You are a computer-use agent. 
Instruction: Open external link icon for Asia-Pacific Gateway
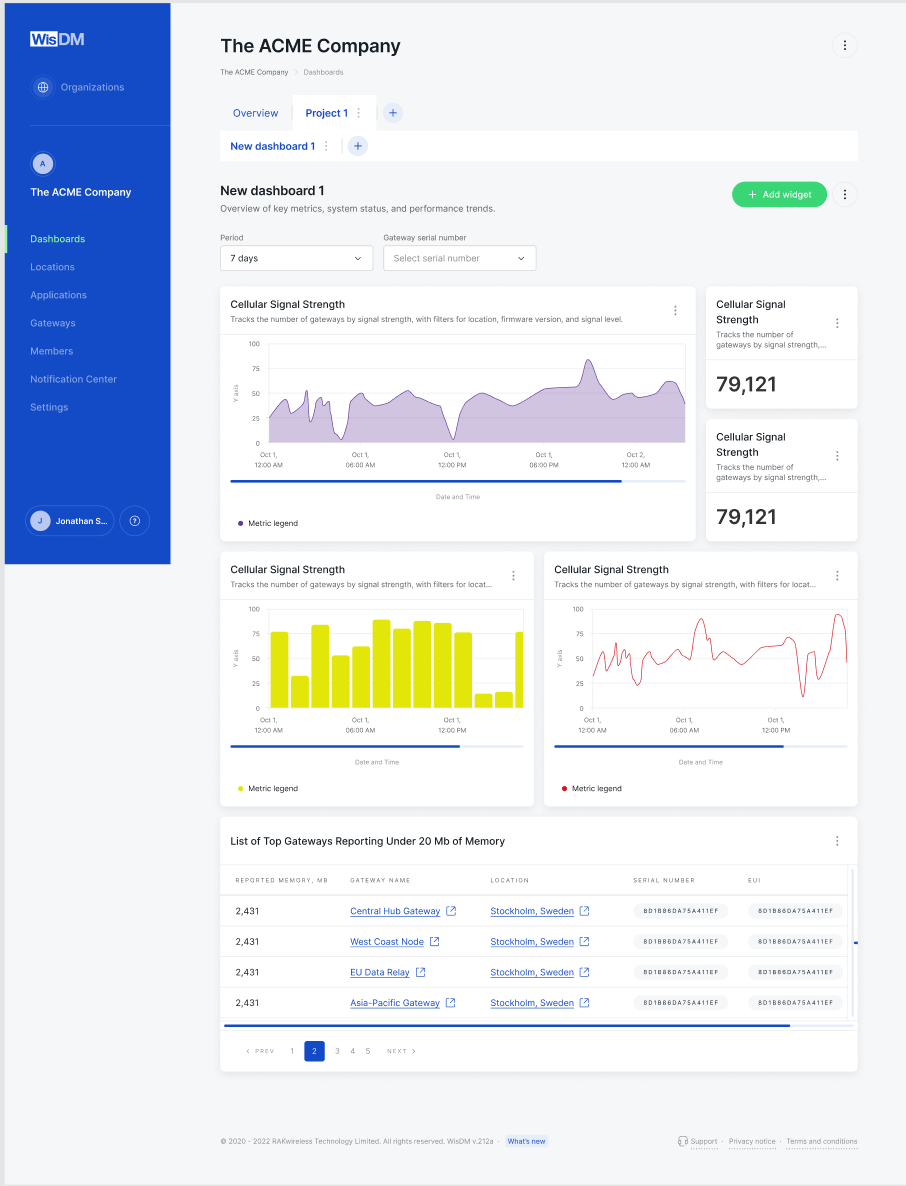pos(451,1002)
